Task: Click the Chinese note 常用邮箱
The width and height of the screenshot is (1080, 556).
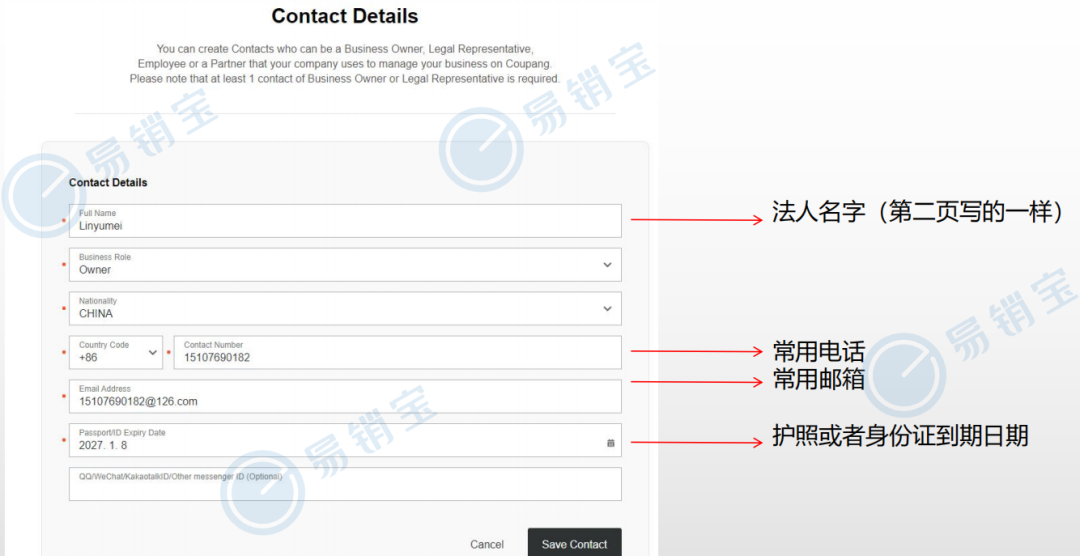Action: 818,379
